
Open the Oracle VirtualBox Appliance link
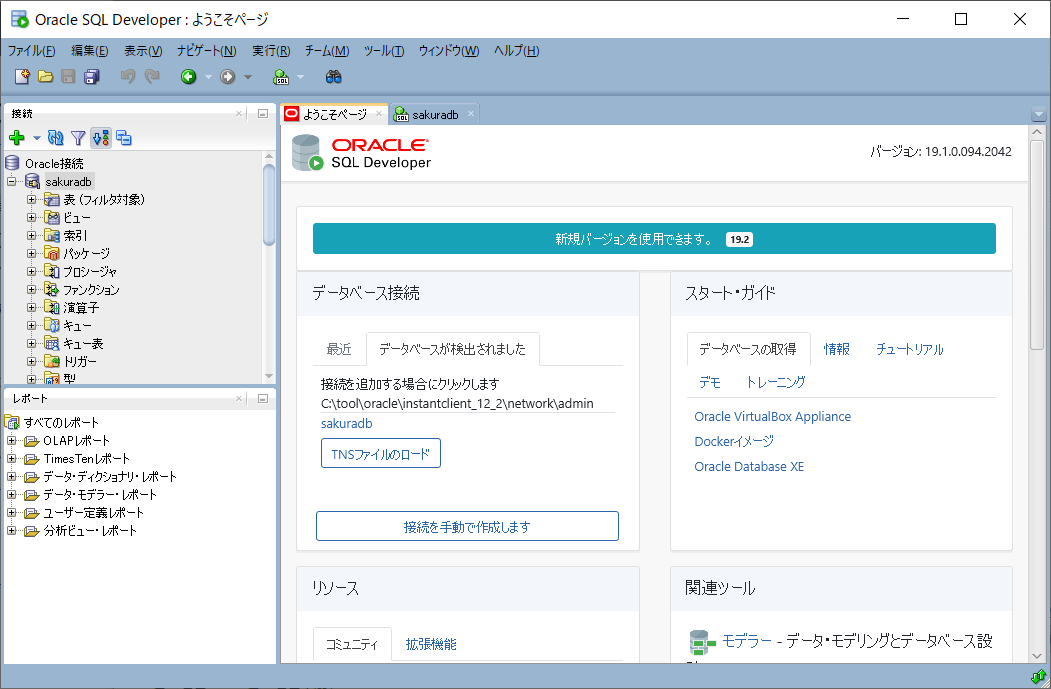[x=772, y=416]
